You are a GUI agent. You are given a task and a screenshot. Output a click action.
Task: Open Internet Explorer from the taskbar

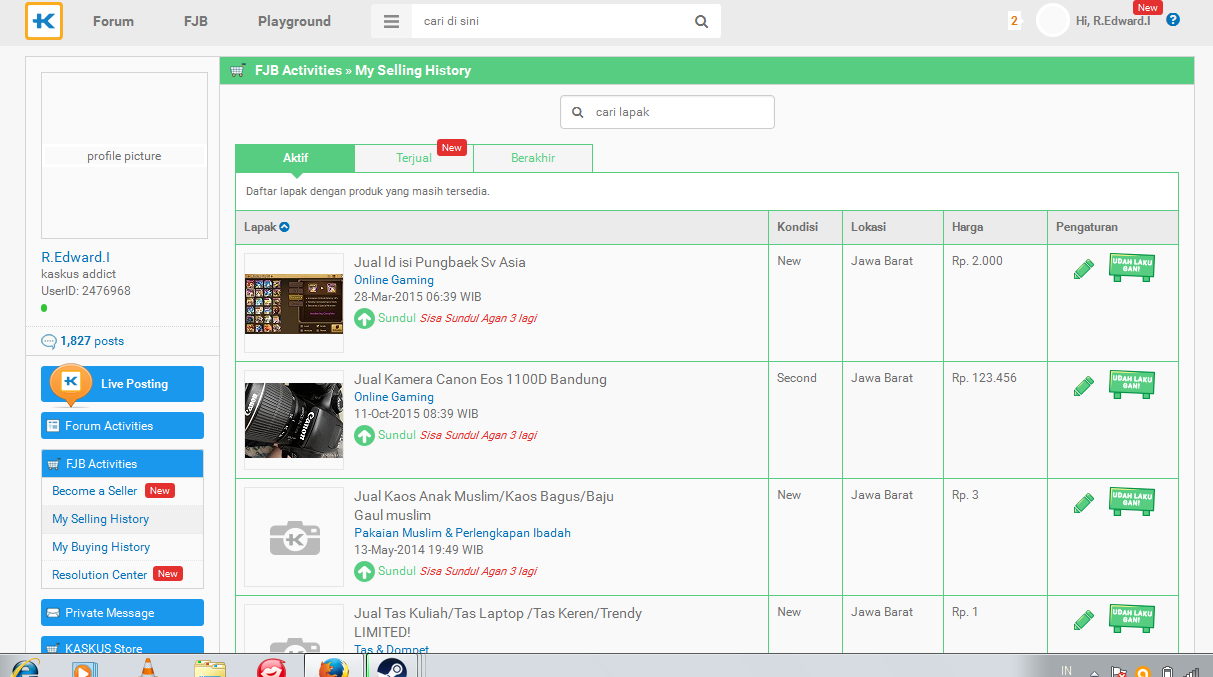pyautogui.click(x=24, y=668)
